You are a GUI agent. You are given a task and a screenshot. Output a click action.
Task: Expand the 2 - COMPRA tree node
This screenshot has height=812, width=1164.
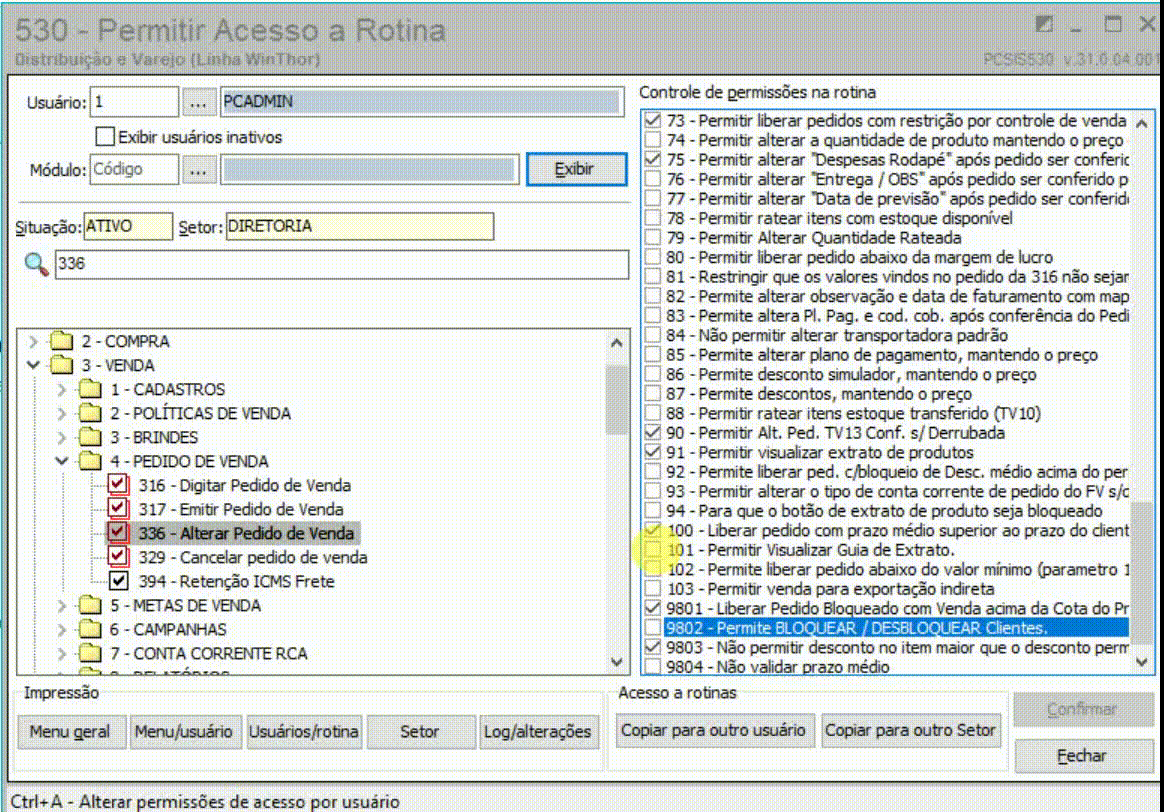tap(33, 341)
